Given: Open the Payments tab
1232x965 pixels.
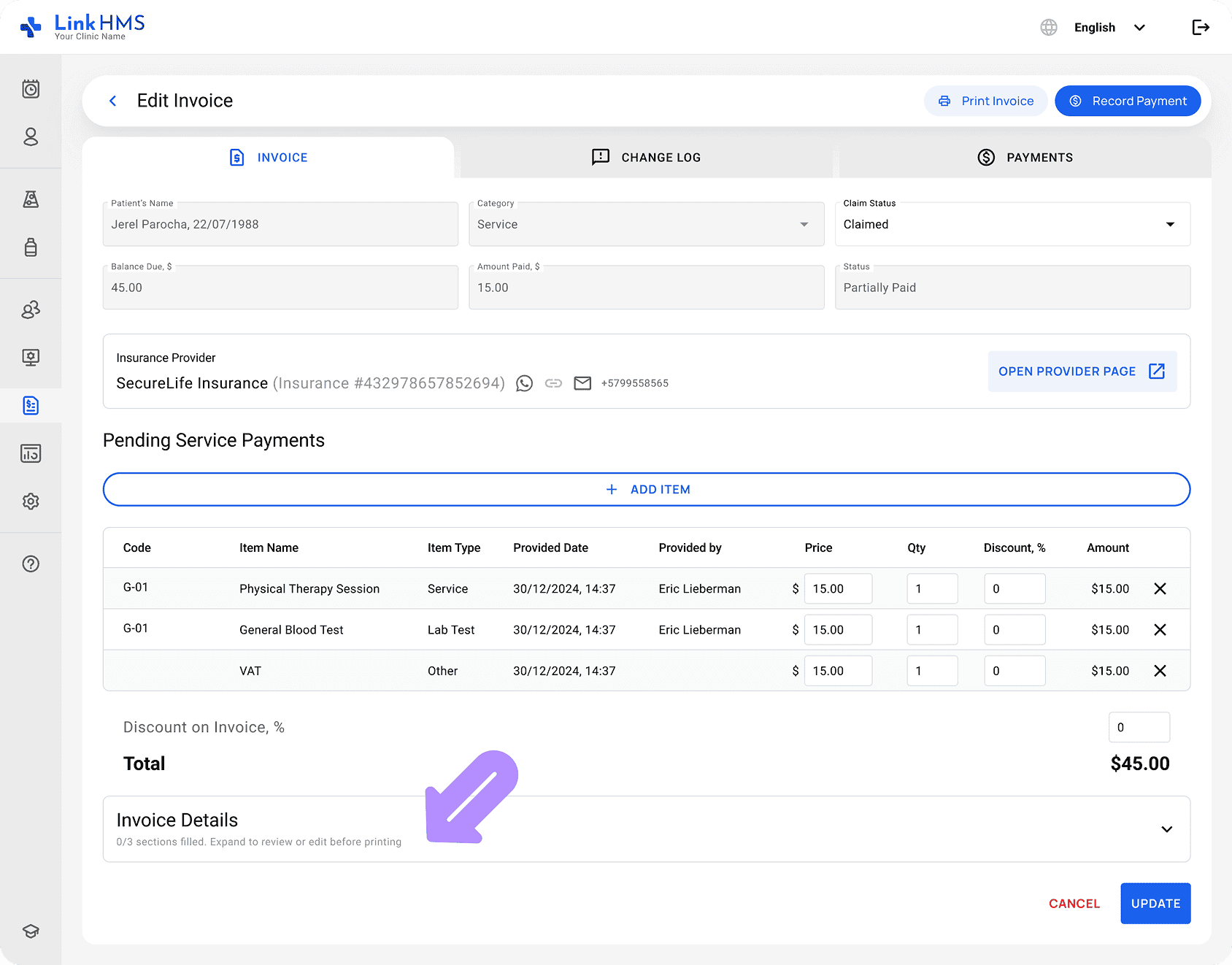Looking at the screenshot, I should 1025,157.
